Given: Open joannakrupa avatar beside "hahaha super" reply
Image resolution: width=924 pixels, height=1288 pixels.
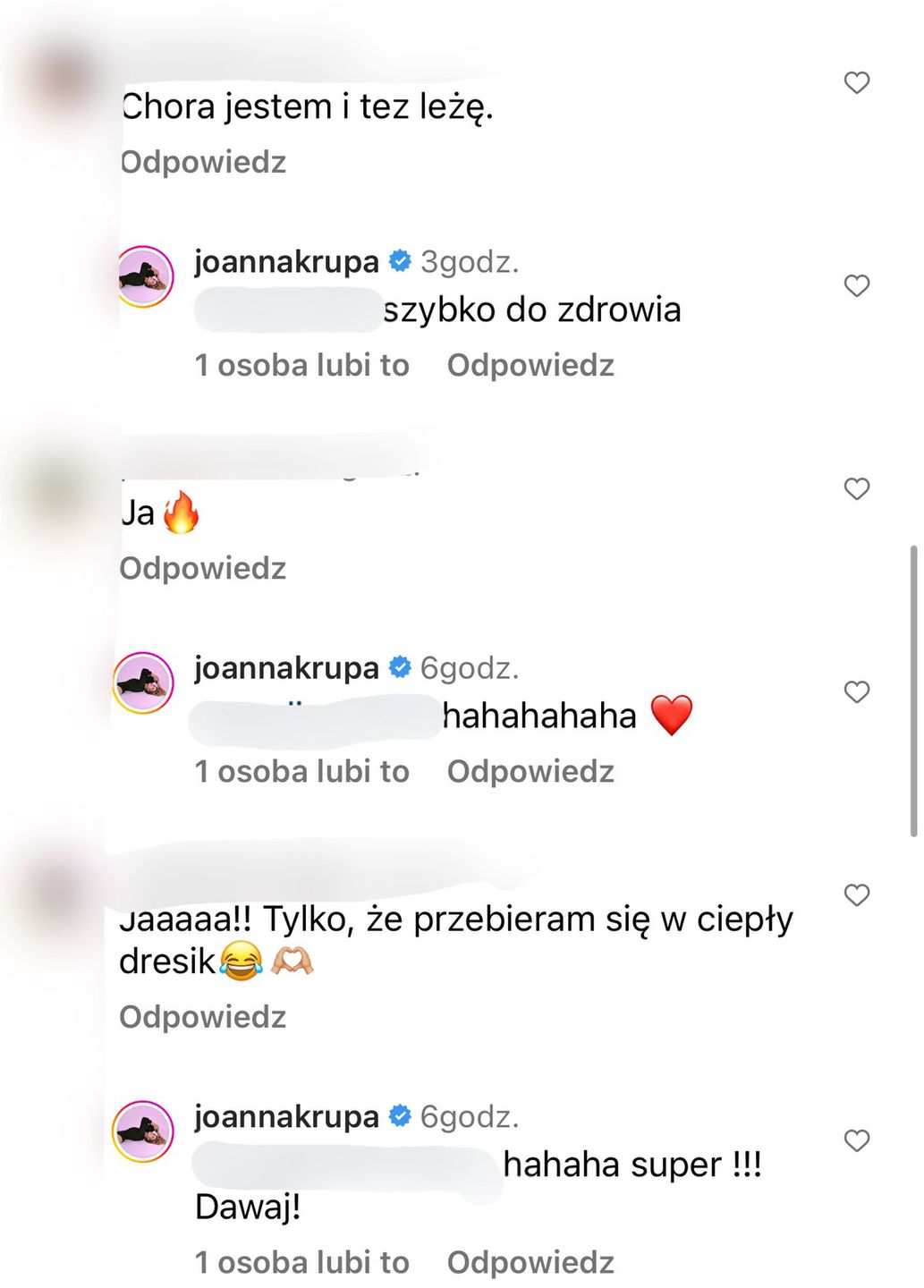Looking at the screenshot, I should tap(144, 1131).
